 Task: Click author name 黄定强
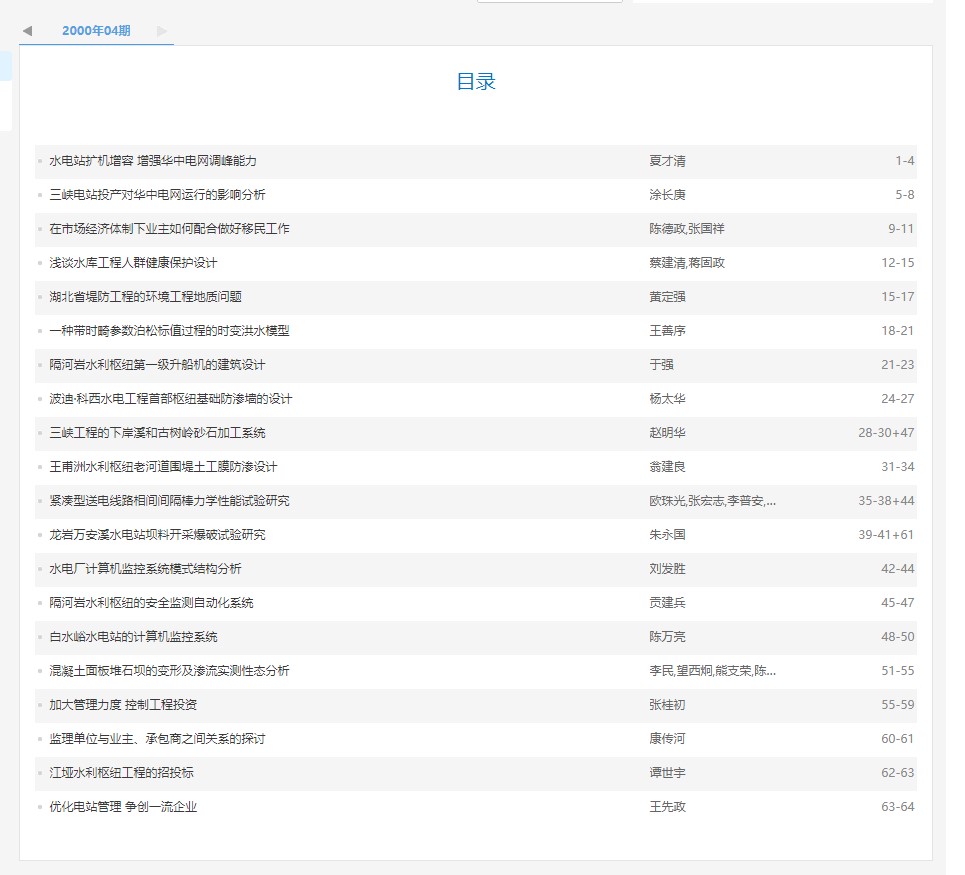667,297
